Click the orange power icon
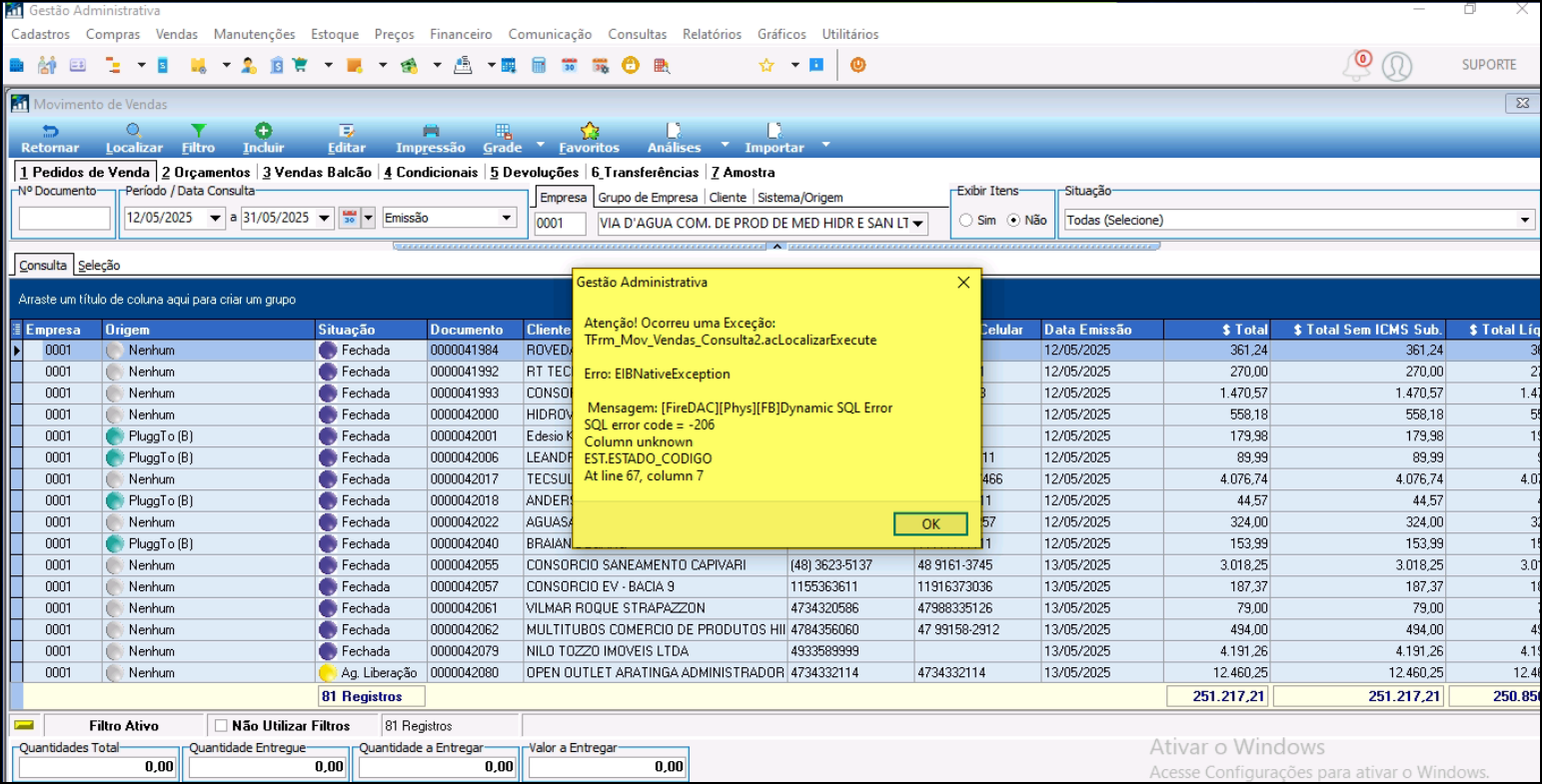 point(857,65)
